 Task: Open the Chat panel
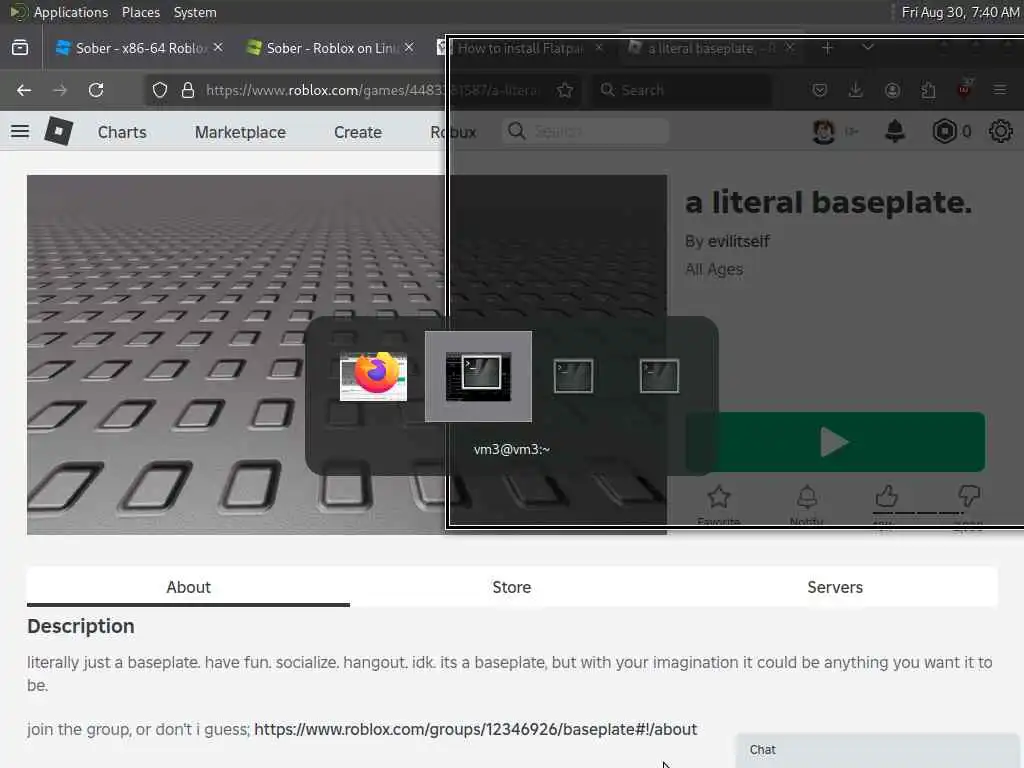877,750
